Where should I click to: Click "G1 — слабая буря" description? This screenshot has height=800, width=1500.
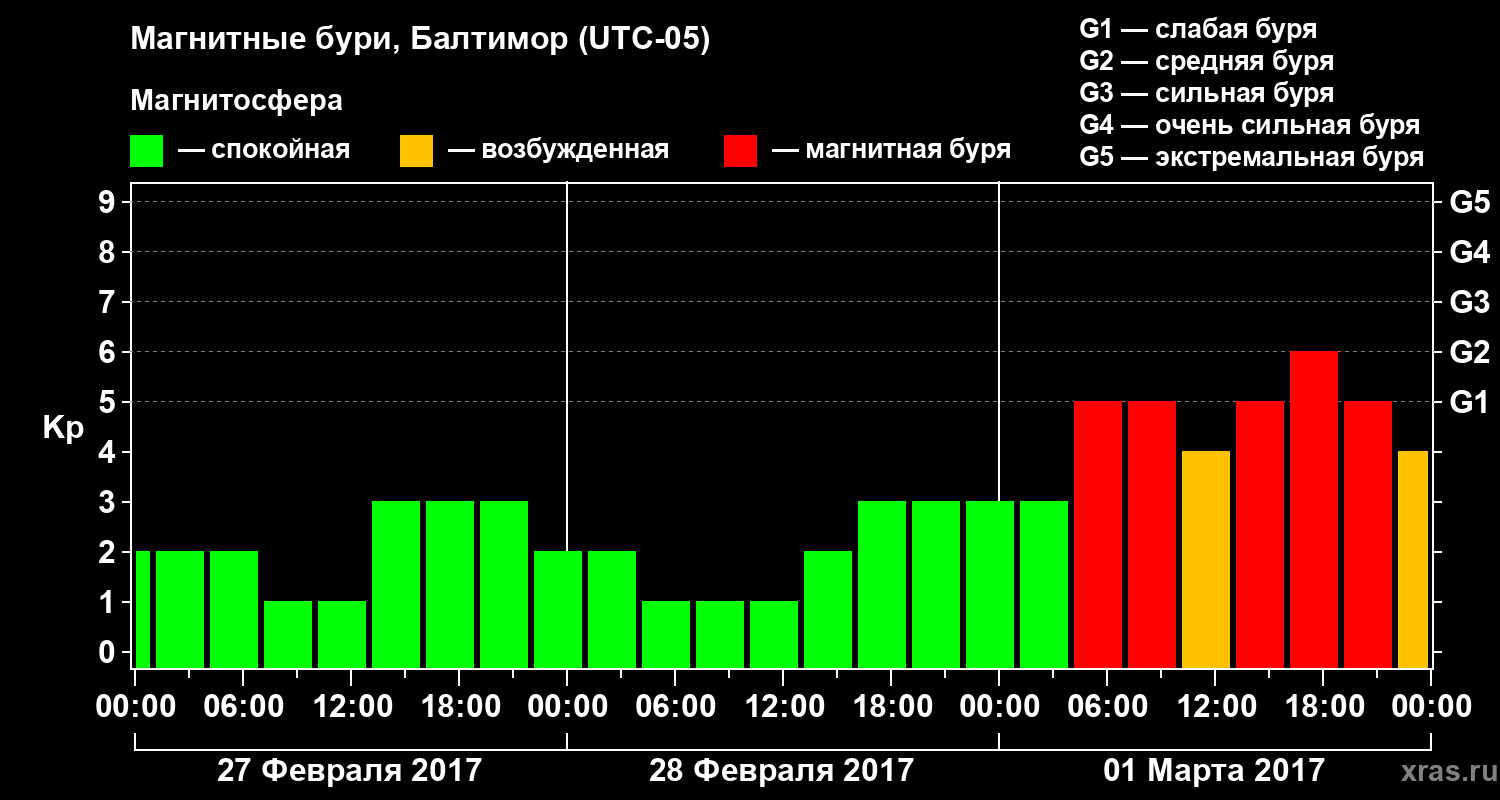click(x=1198, y=29)
